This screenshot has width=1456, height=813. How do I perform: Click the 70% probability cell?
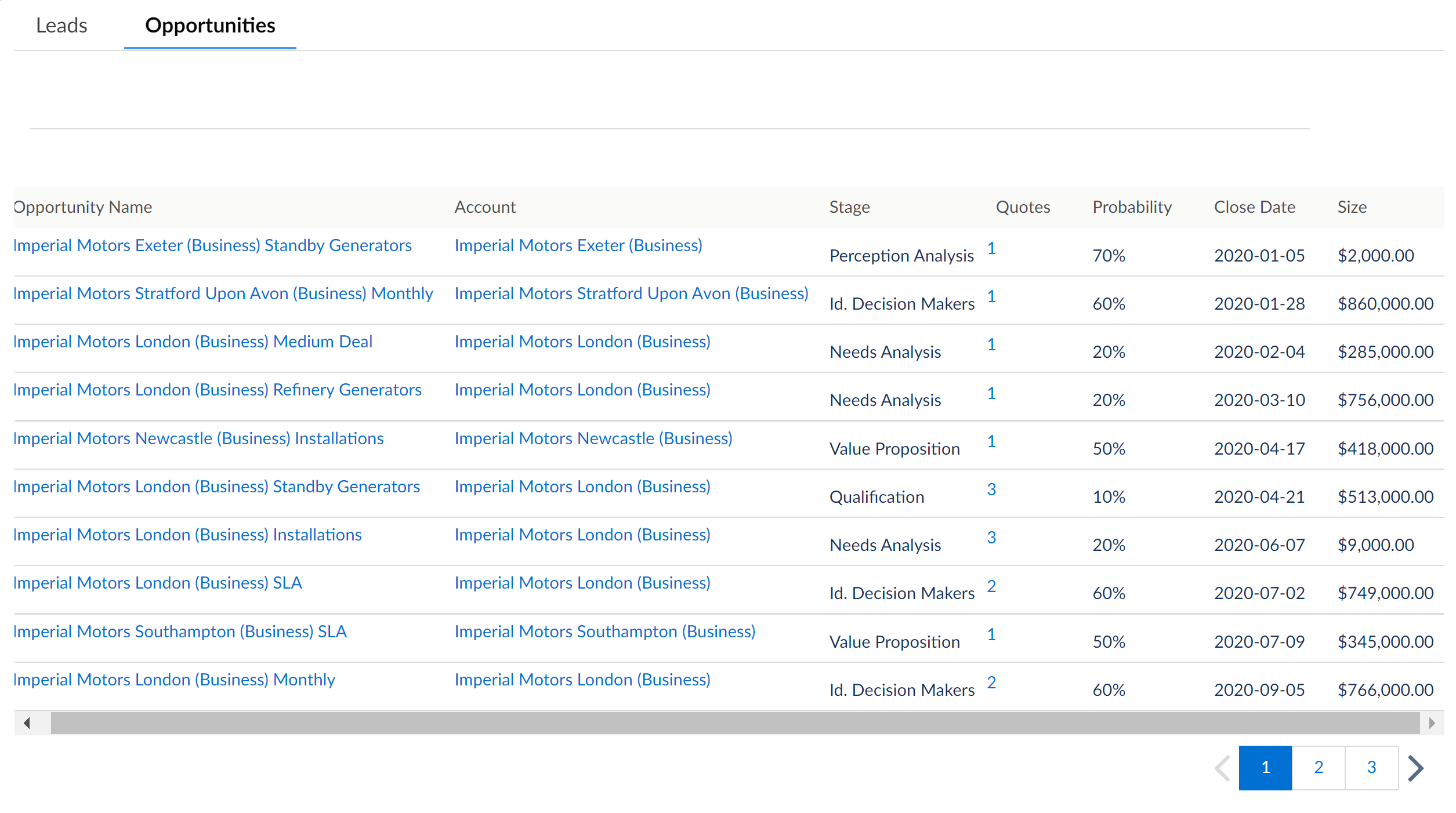(1109, 256)
